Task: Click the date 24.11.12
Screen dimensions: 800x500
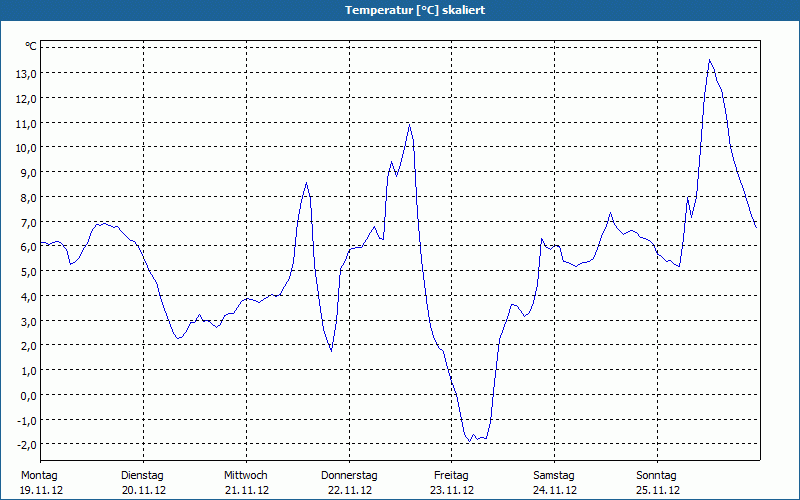Action: point(555,490)
